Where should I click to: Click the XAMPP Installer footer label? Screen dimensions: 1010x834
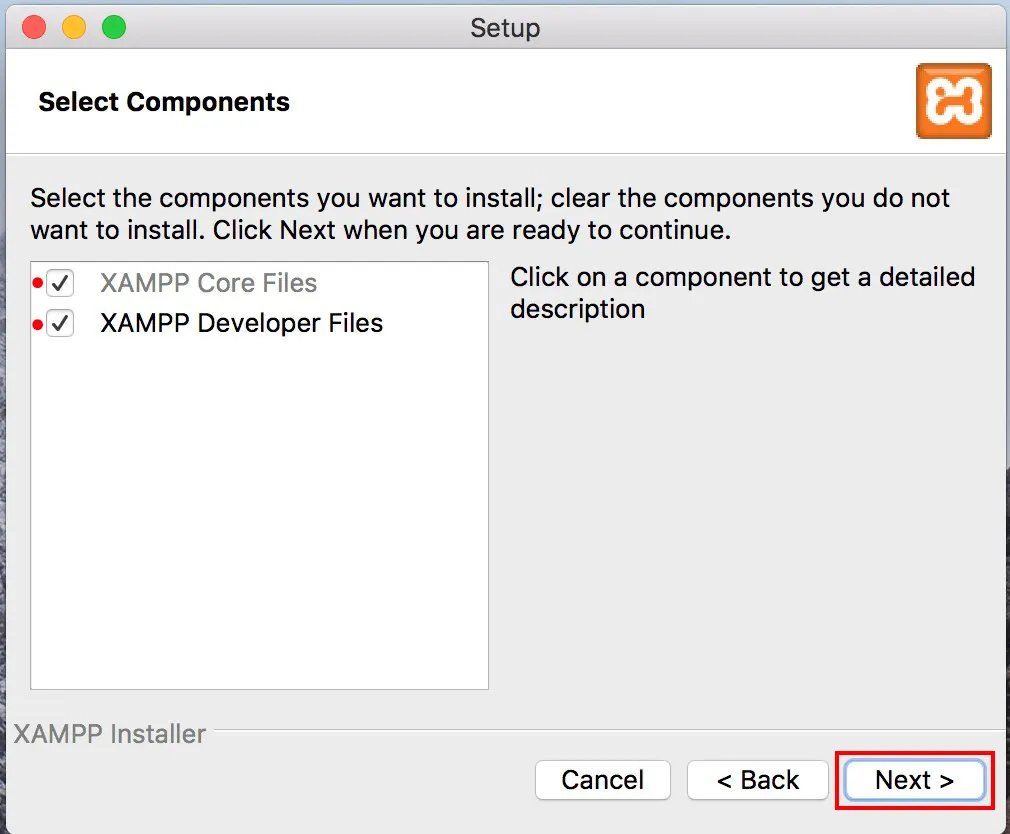(110, 734)
